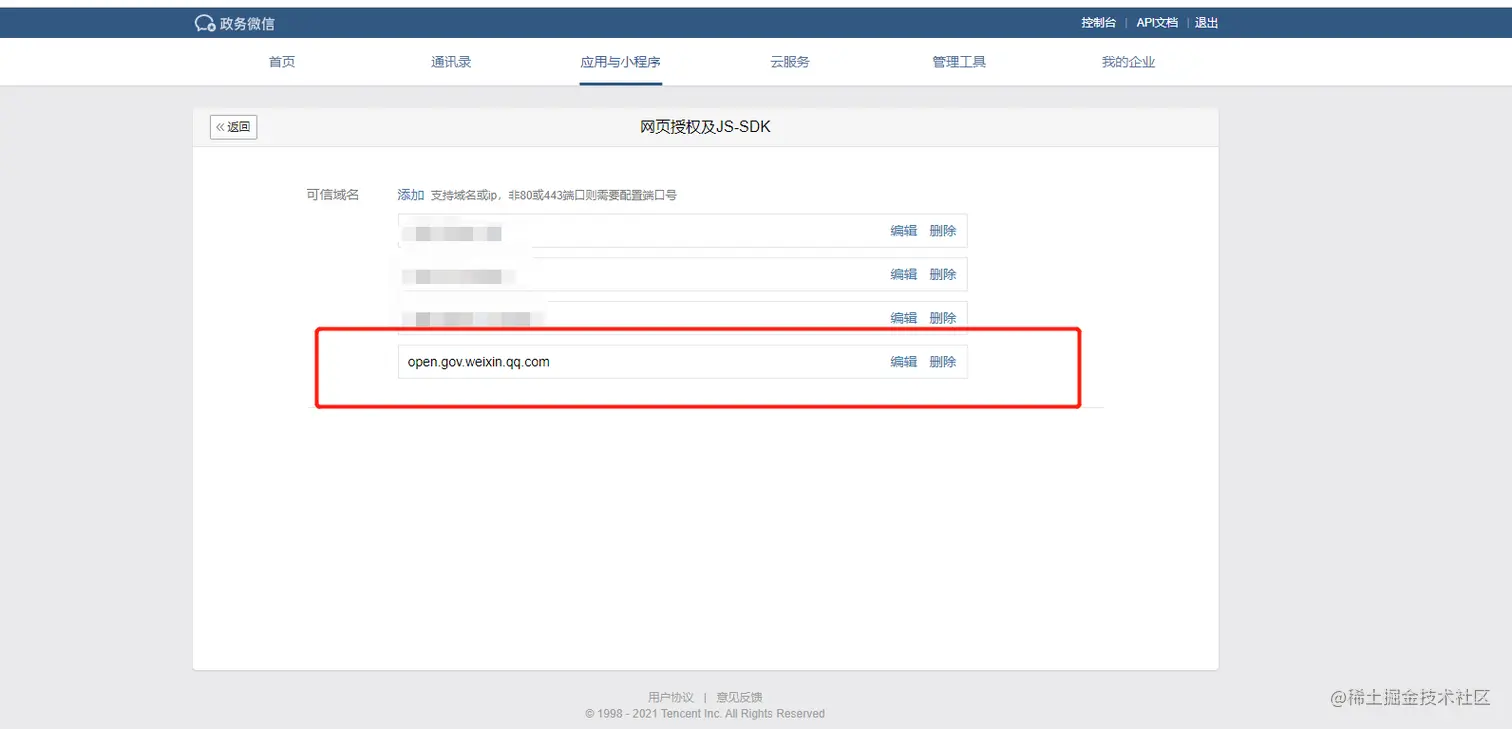This screenshot has width=1512, height=729.
Task: Click the 网页授权及JS-SDK page title
Action: click(x=705, y=127)
